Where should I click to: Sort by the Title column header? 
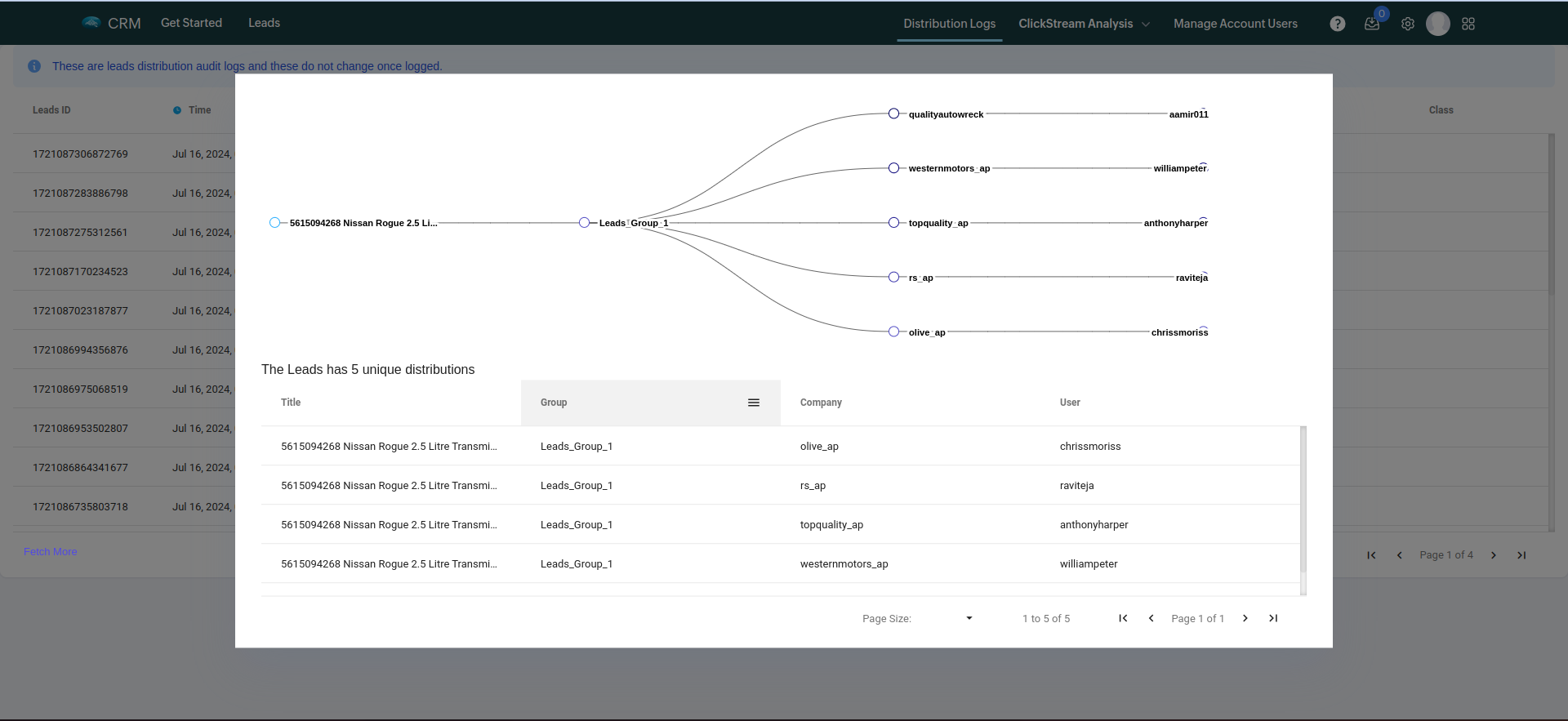[291, 403]
